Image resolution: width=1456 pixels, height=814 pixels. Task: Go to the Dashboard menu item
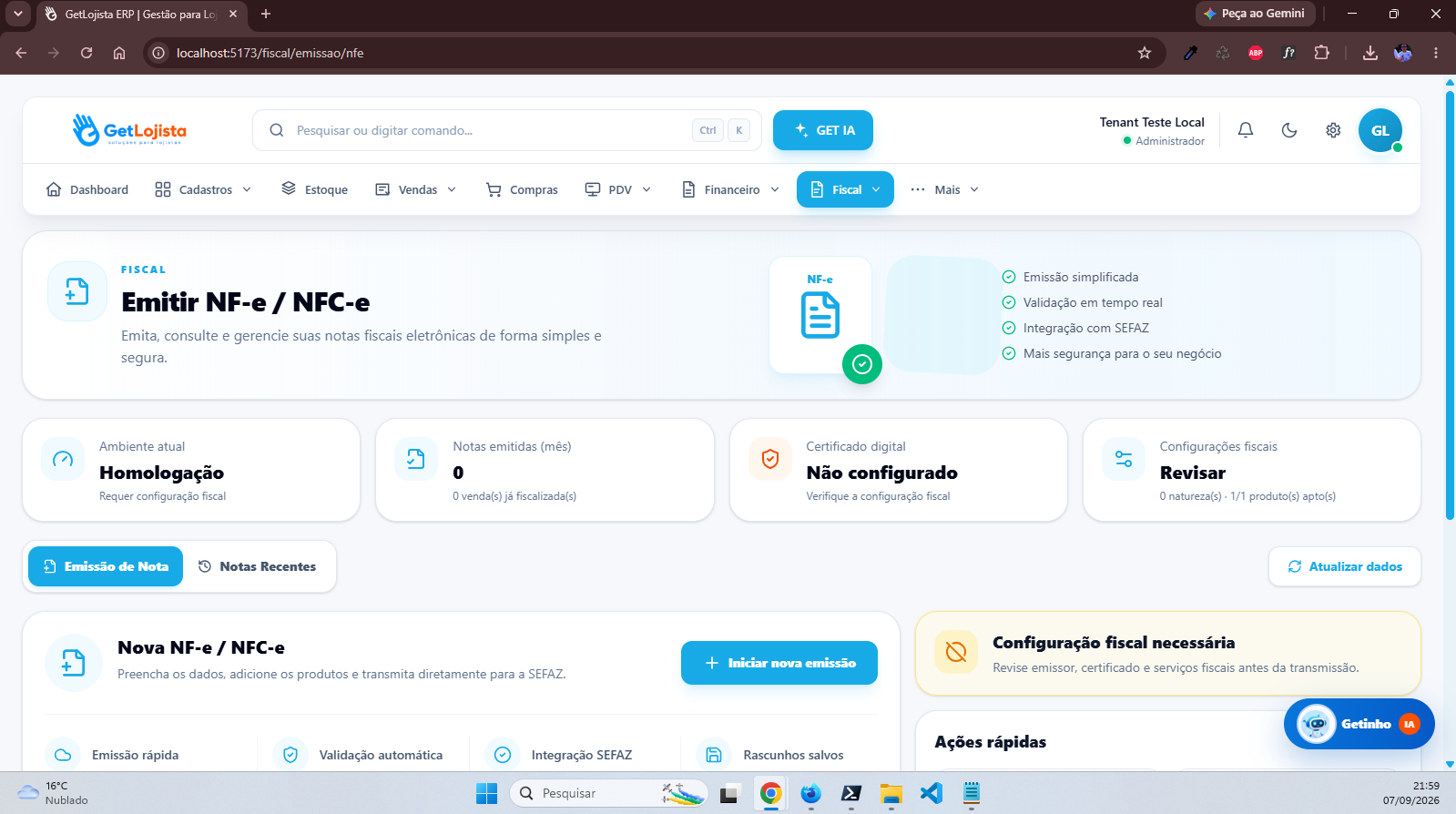click(x=87, y=189)
